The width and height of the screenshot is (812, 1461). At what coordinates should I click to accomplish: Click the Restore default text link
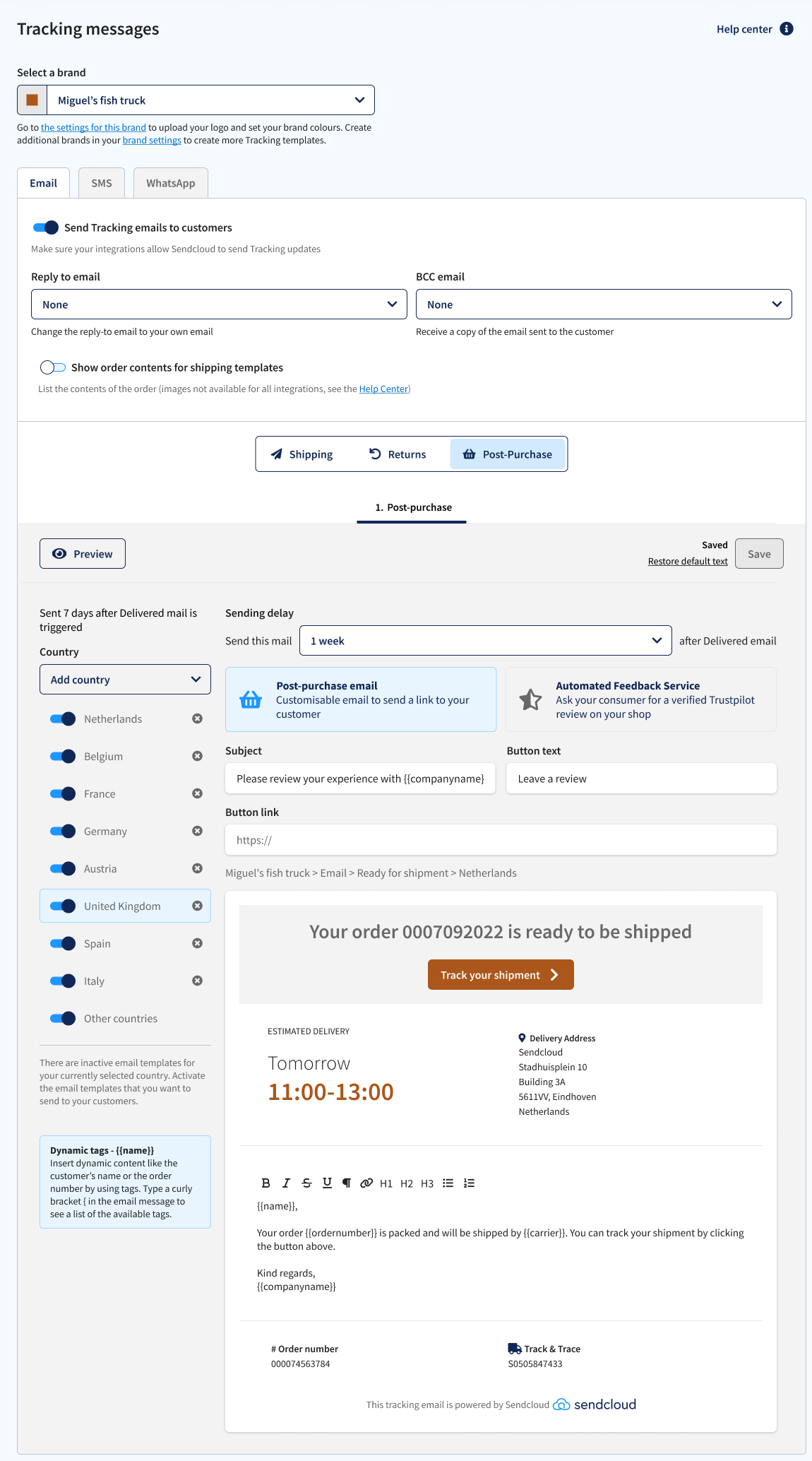tap(688, 562)
